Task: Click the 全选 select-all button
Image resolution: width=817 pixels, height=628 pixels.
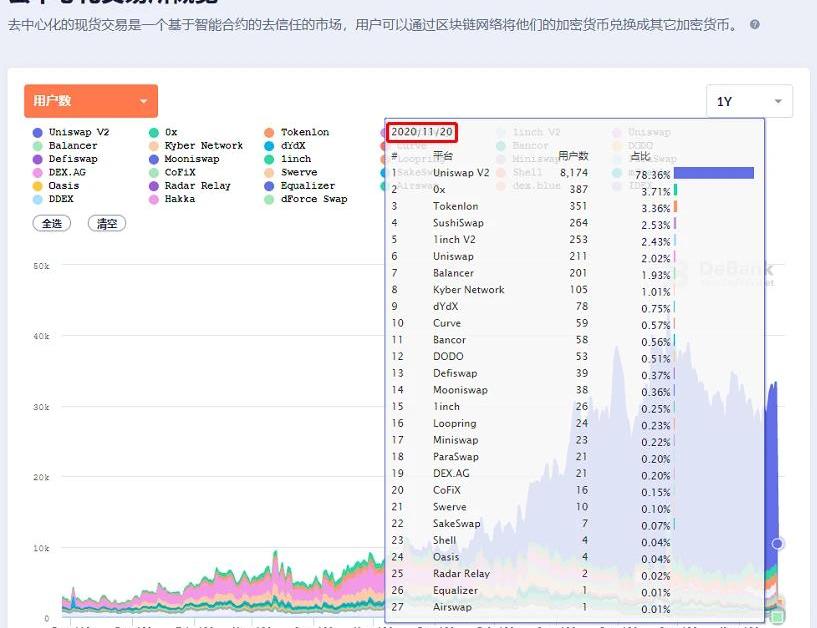Action: pyautogui.click(x=52, y=224)
